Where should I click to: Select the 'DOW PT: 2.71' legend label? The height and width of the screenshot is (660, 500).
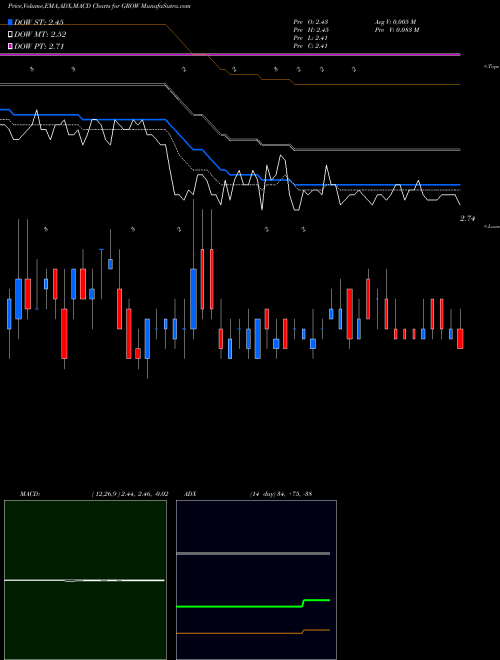pos(39,47)
